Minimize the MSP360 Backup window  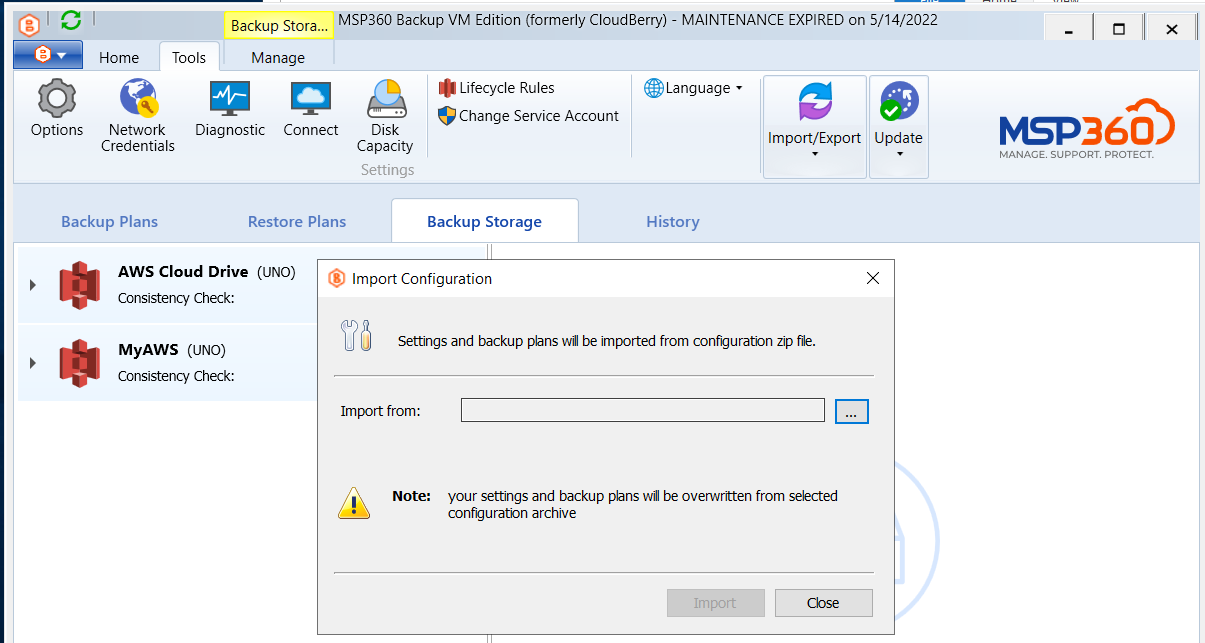click(1067, 29)
